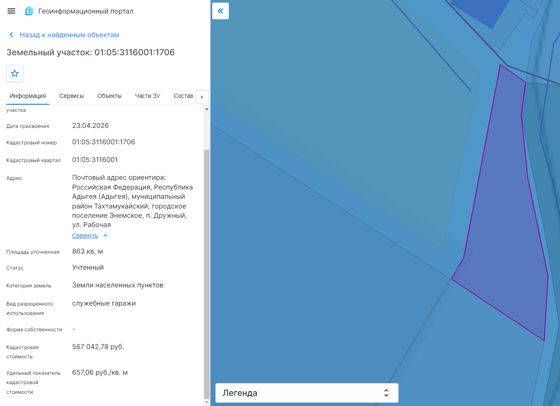The height and width of the screenshot is (406, 560).
Task: Open the Объекты tab
Action: [109, 96]
